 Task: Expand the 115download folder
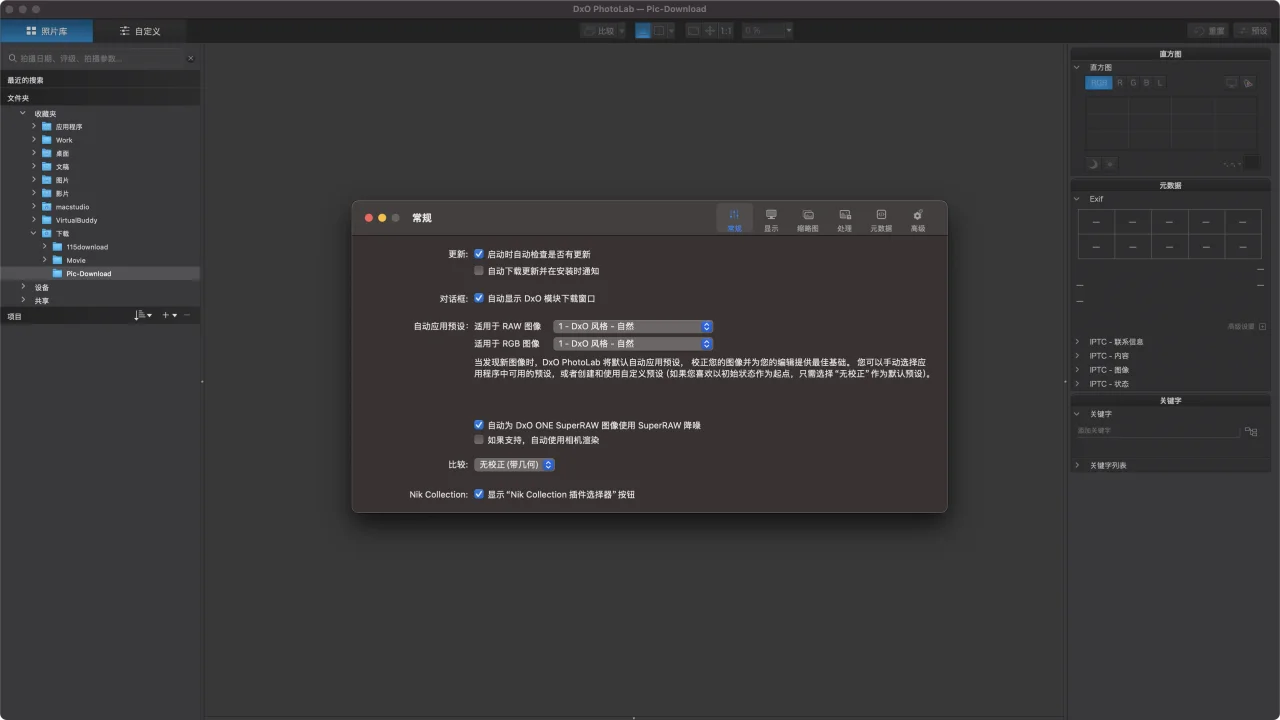44,246
